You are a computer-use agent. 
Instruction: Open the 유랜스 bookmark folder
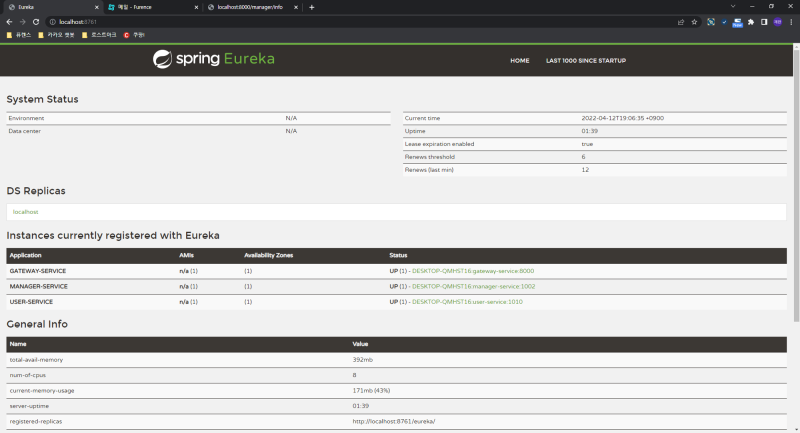pos(19,35)
